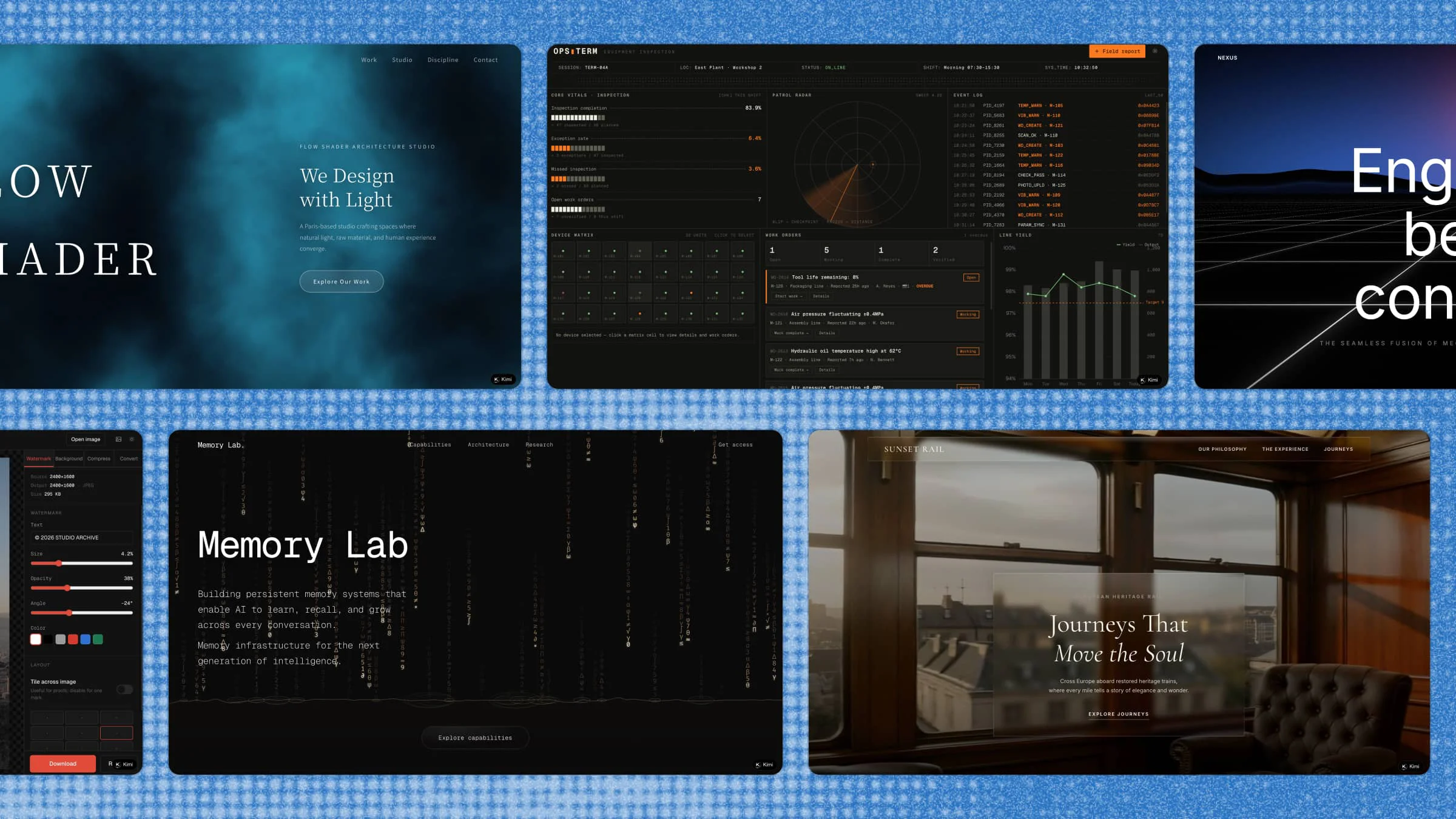Switch to the Background tab
This screenshot has width=1456, height=819.
click(x=69, y=459)
